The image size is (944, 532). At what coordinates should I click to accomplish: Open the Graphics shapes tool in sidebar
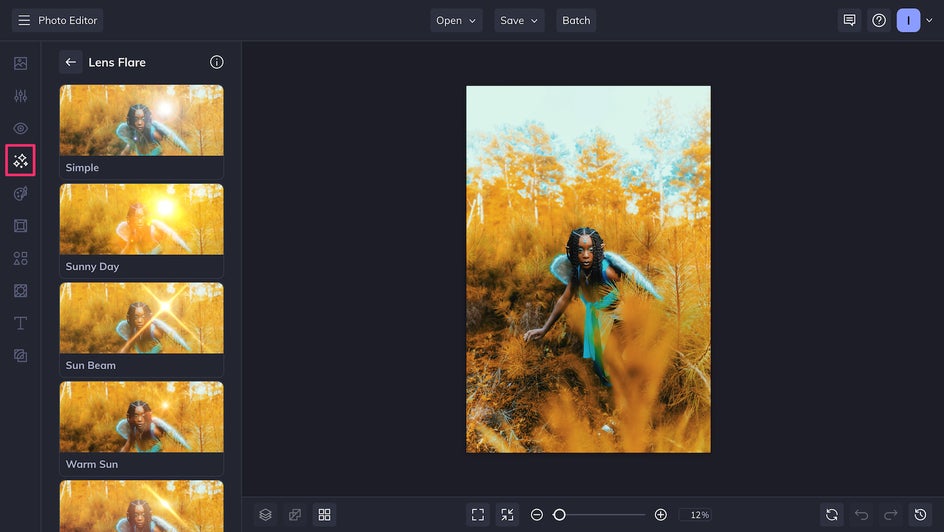click(x=20, y=258)
